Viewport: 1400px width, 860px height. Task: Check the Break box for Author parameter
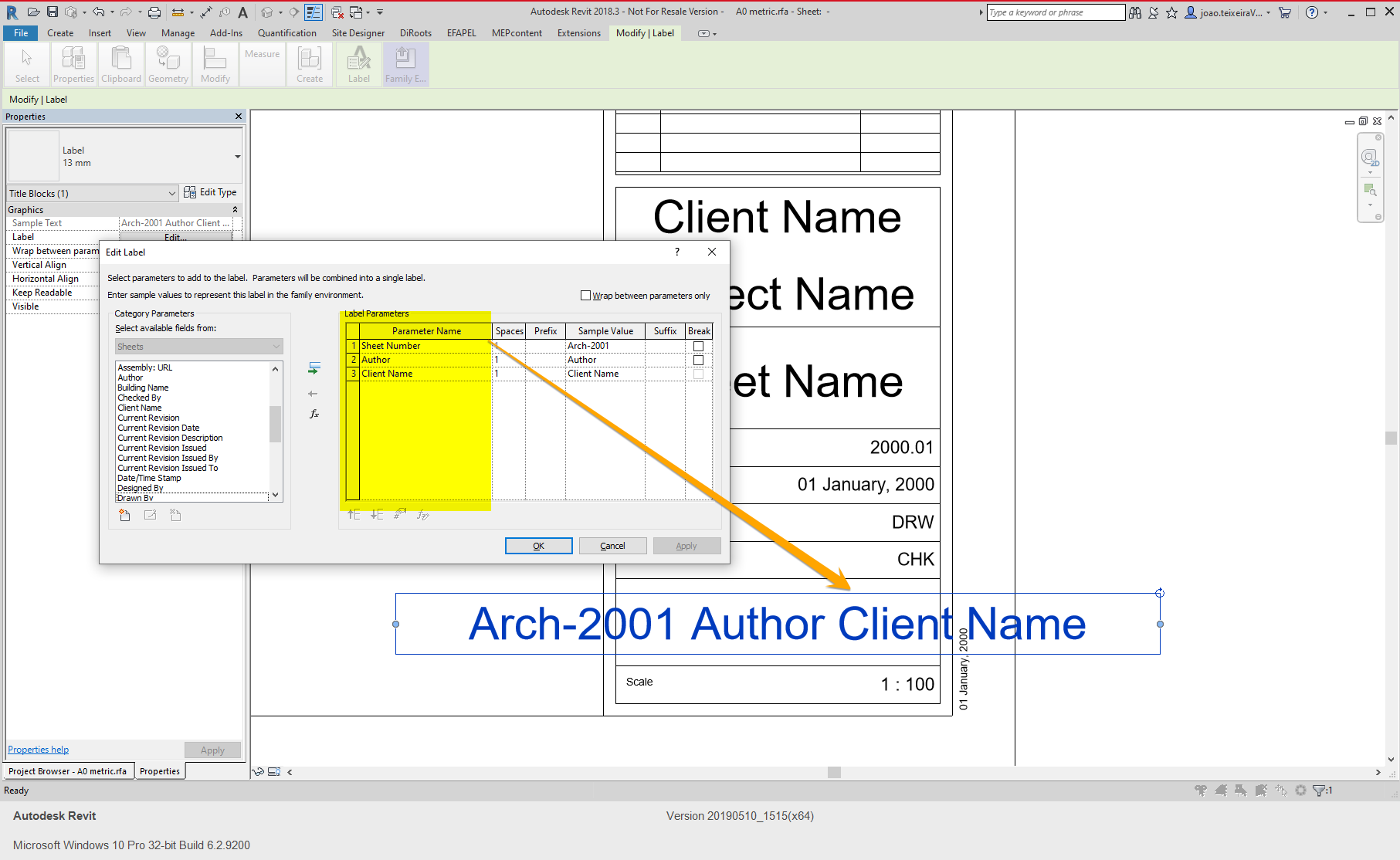[x=698, y=359]
